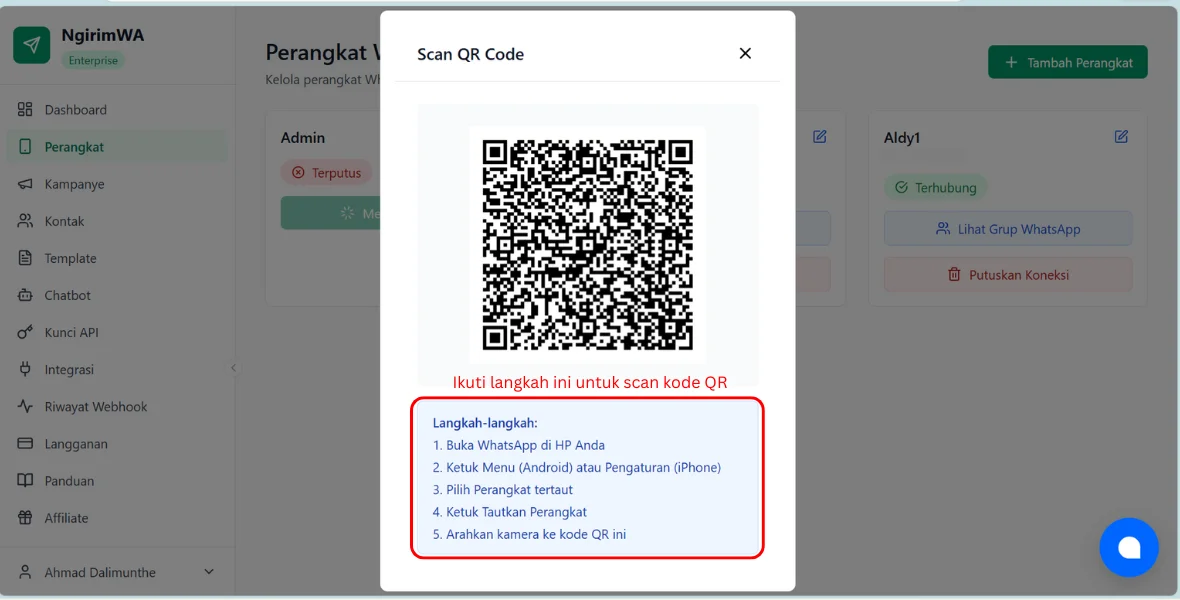This screenshot has width=1180, height=600.
Task: Click the Terputus status badge on Admin
Action: pyautogui.click(x=326, y=173)
